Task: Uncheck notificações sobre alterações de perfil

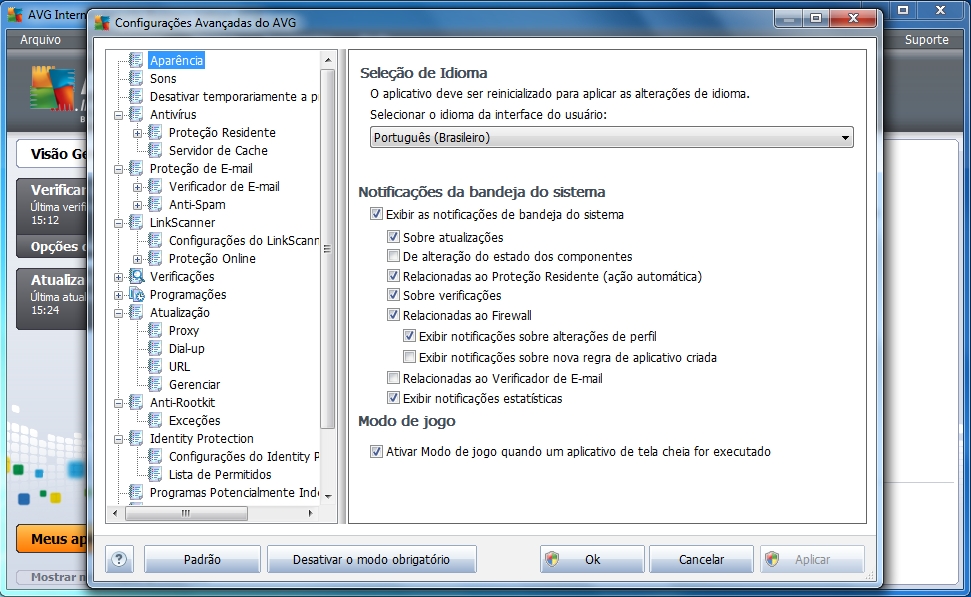Action: 409,336
